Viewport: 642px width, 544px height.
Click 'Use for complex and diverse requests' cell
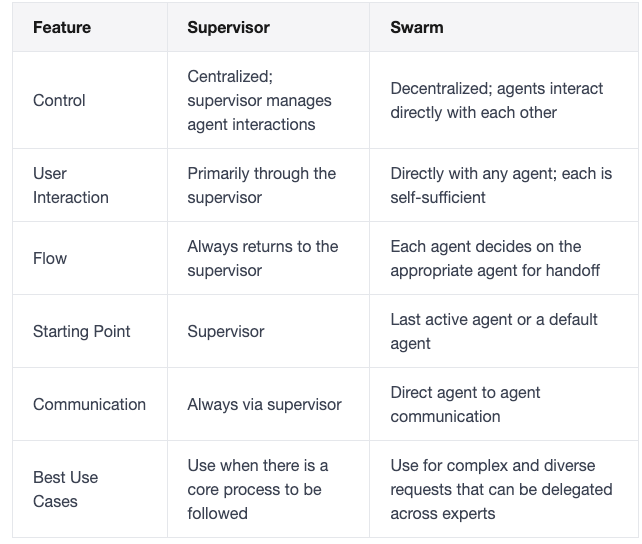click(491, 489)
